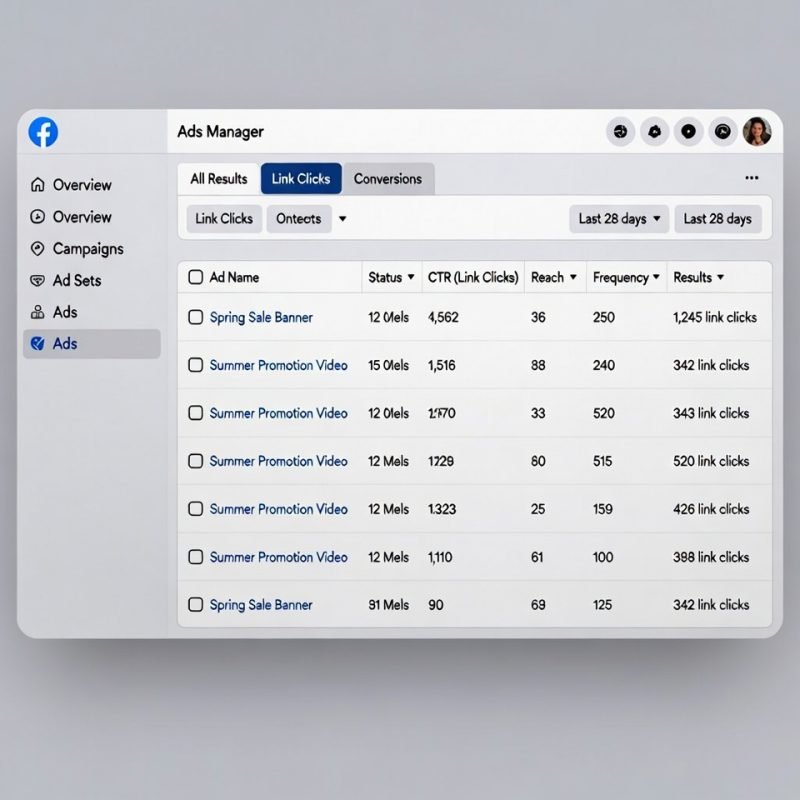The width and height of the screenshot is (800, 800).
Task: Click the Frequency value 159
Action: tap(603, 509)
